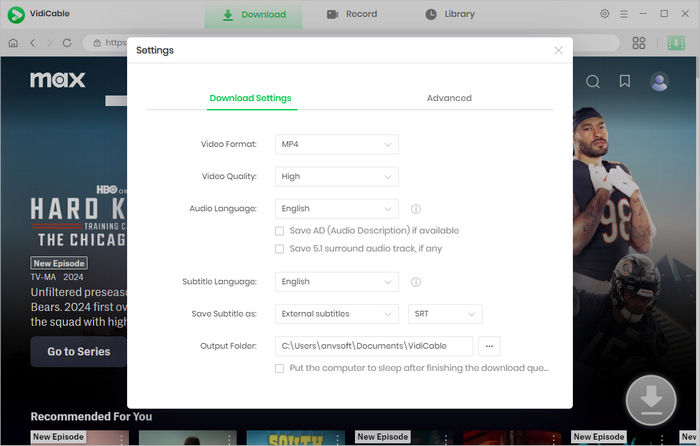Viewport: 700px width, 446px height.
Task: Open the Audio Language English dropdown
Action: click(337, 208)
